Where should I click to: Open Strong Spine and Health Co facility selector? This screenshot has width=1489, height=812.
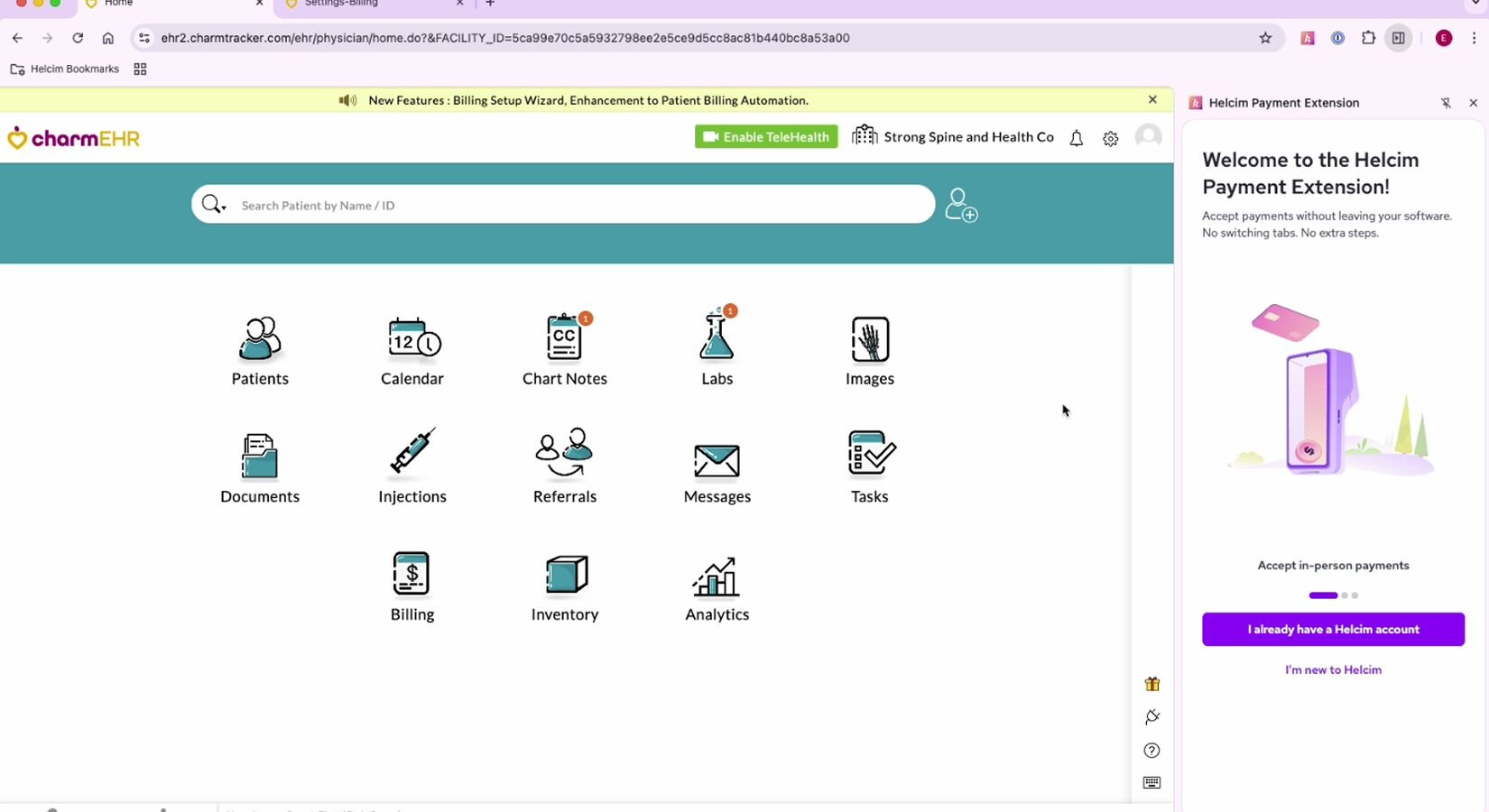tap(954, 137)
